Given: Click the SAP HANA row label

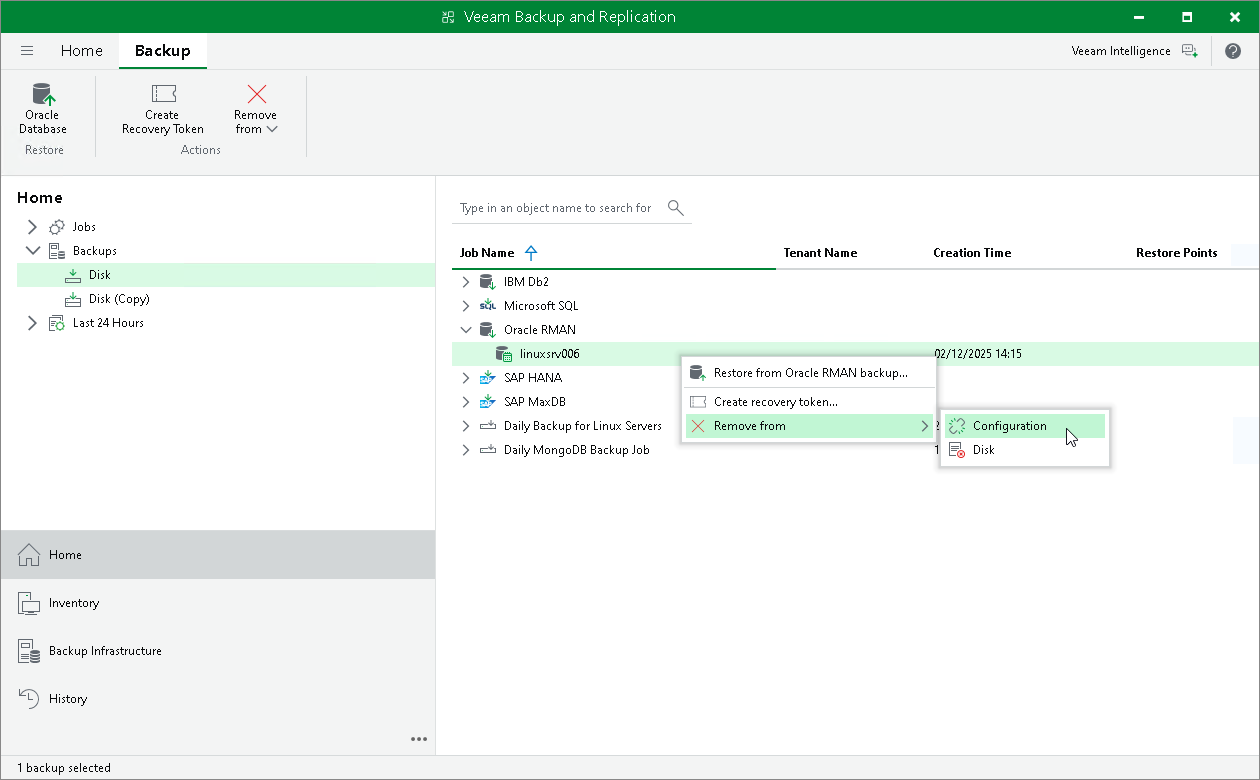Looking at the screenshot, I should point(533,378).
